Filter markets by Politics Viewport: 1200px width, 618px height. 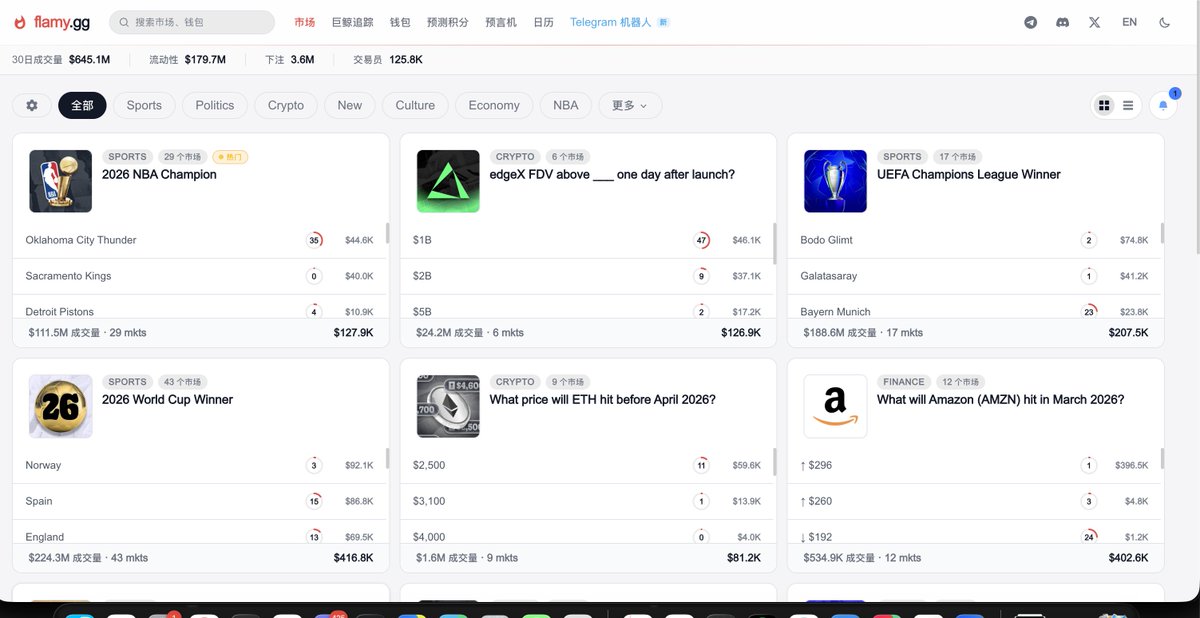(x=215, y=105)
